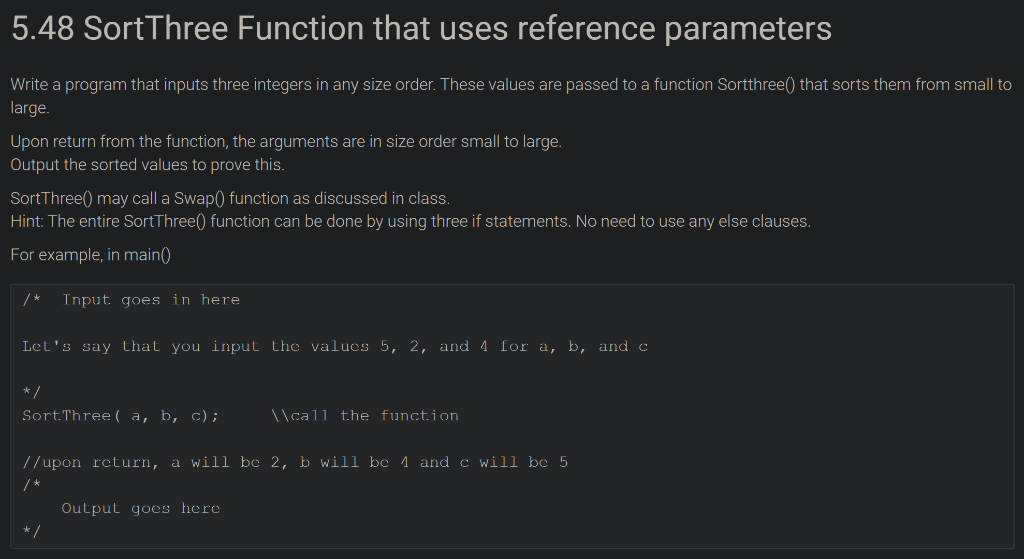Click the word 'large.' on the second paragraph line
The width and height of the screenshot is (1024, 559).
point(30,108)
